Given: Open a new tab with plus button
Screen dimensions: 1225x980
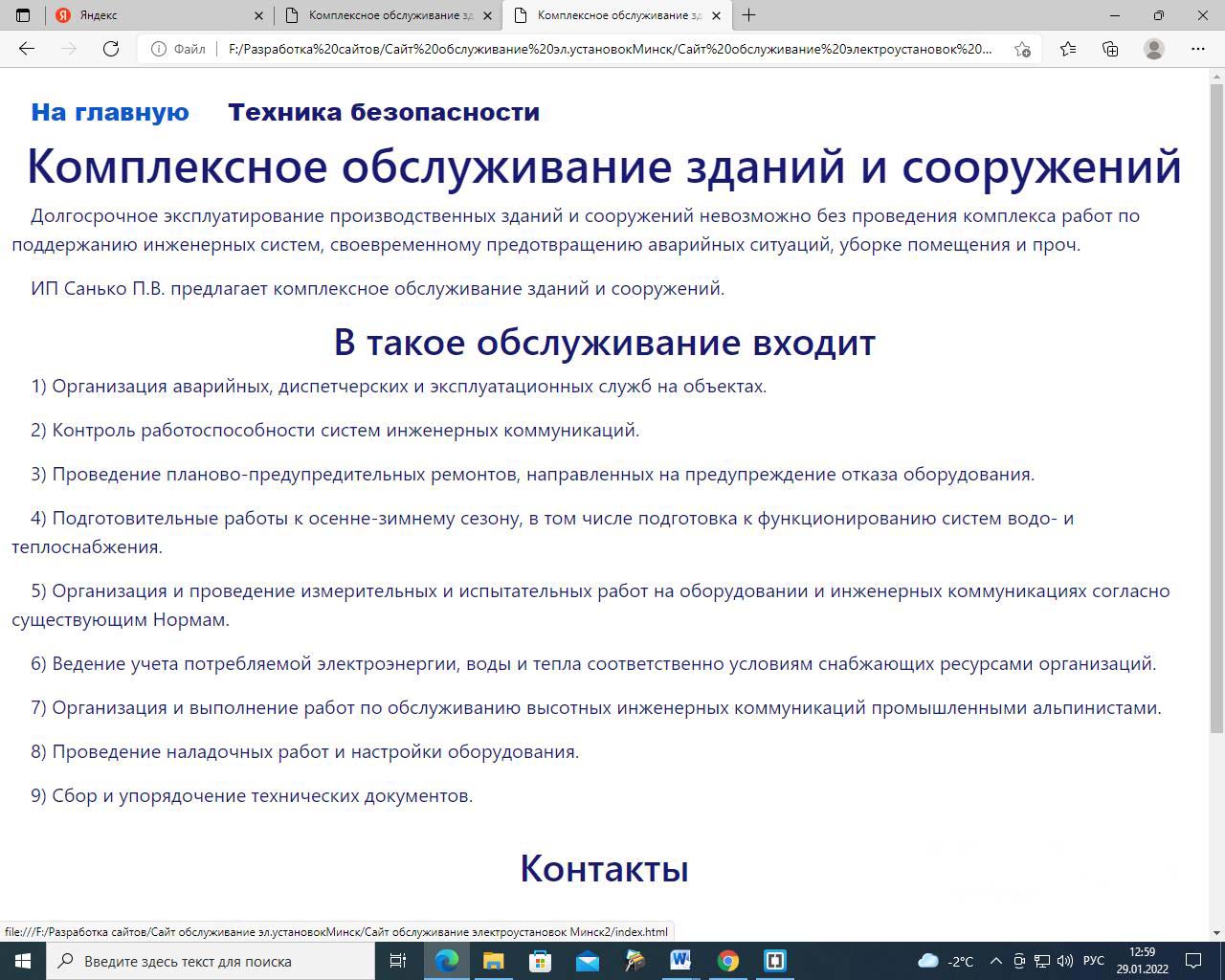Looking at the screenshot, I should pos(748,15).
